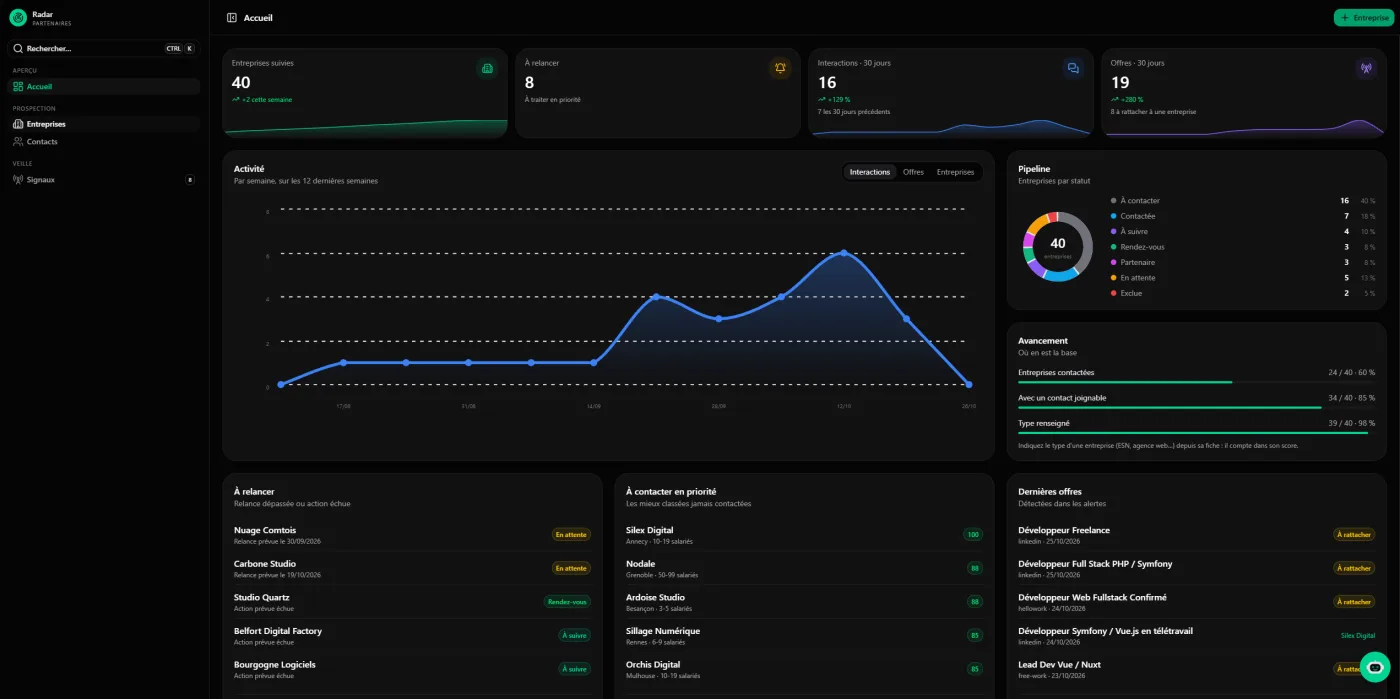Image resolution: width=1400 pixels, height=699 pixels.
Task: Open Carbone Studio follow-up row
Action: 412,568
